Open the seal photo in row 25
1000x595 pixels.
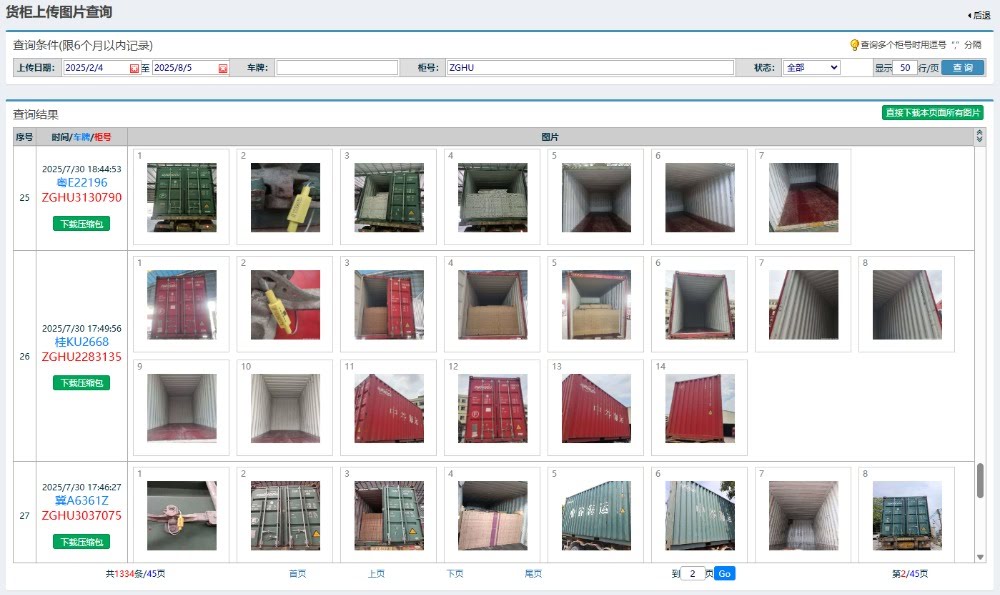[x=285, y=198]
